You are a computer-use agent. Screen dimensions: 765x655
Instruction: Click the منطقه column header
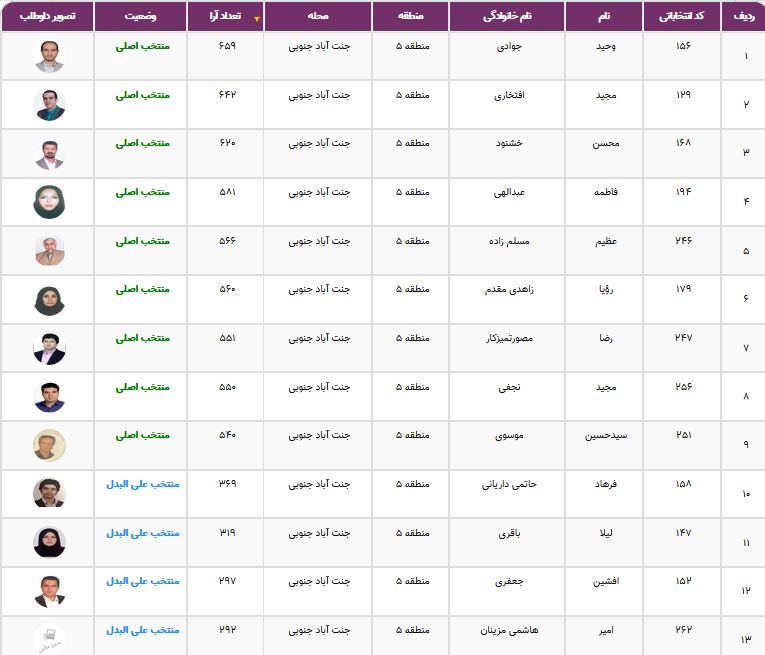pyautogui.click(x=410, y=16)
